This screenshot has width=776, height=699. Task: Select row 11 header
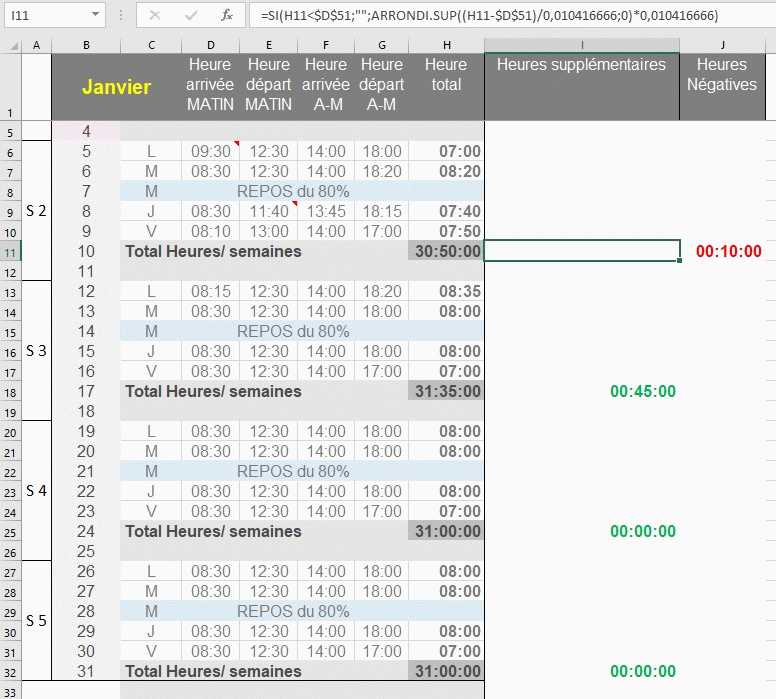pos(10,252)
